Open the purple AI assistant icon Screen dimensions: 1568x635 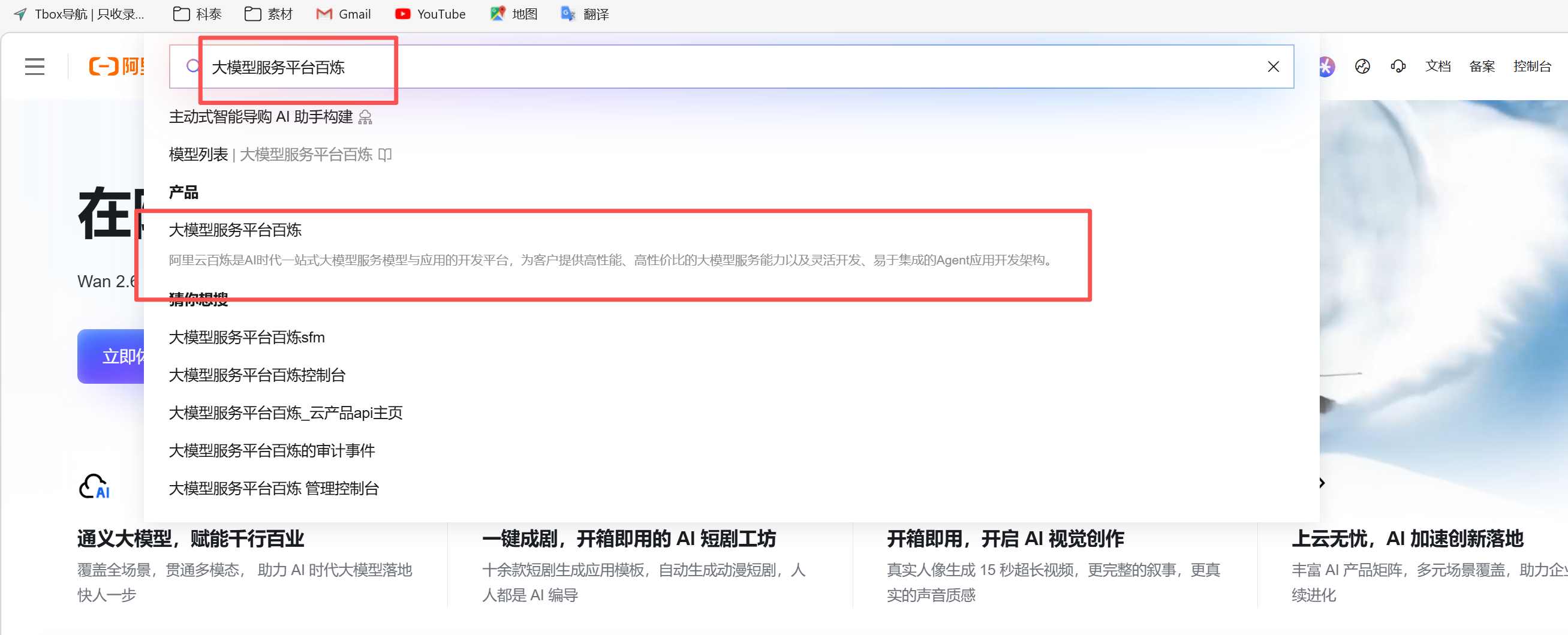(x=1326, y=67)
